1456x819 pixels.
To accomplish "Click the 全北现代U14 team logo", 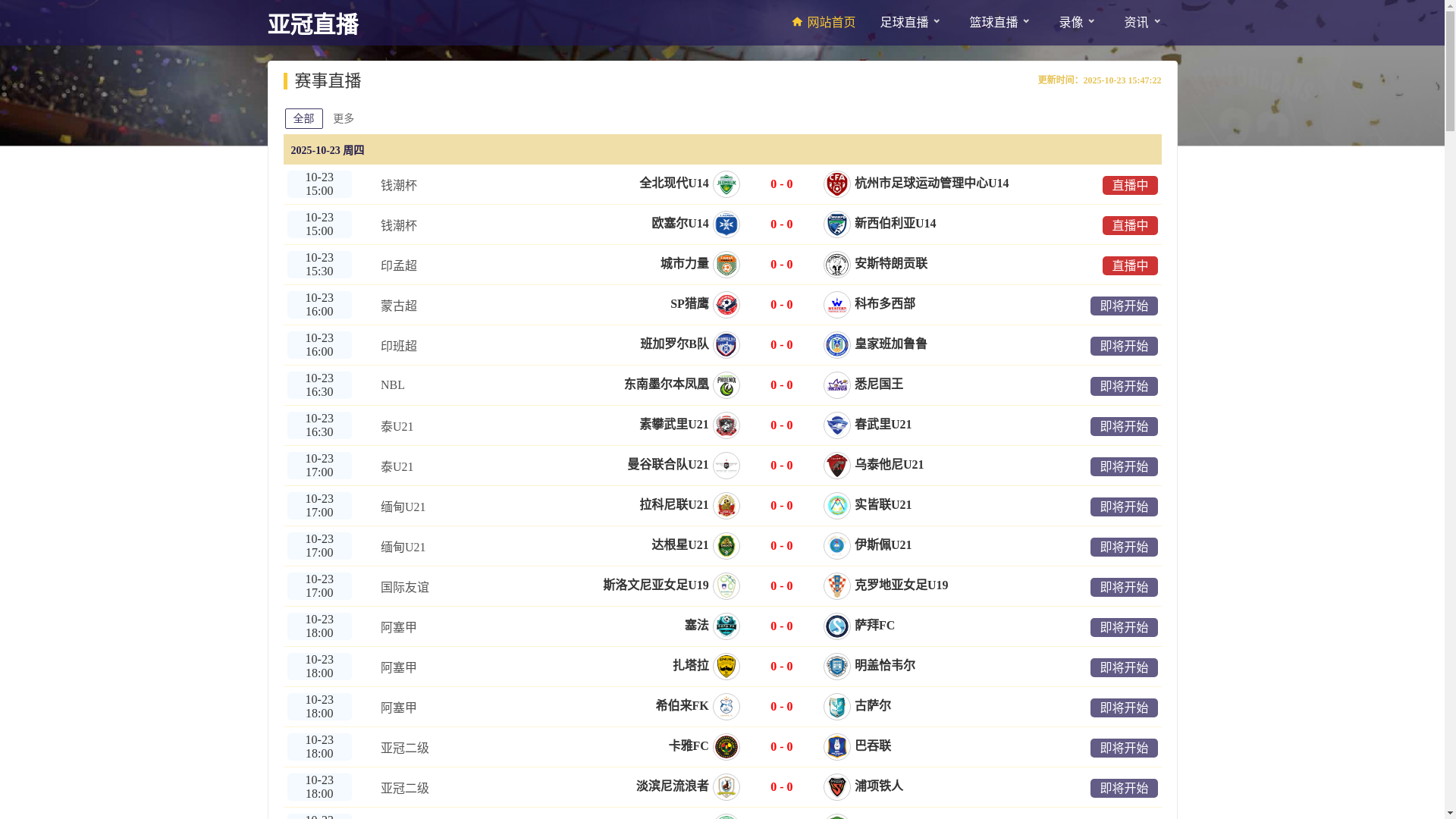I will [726, 184].
